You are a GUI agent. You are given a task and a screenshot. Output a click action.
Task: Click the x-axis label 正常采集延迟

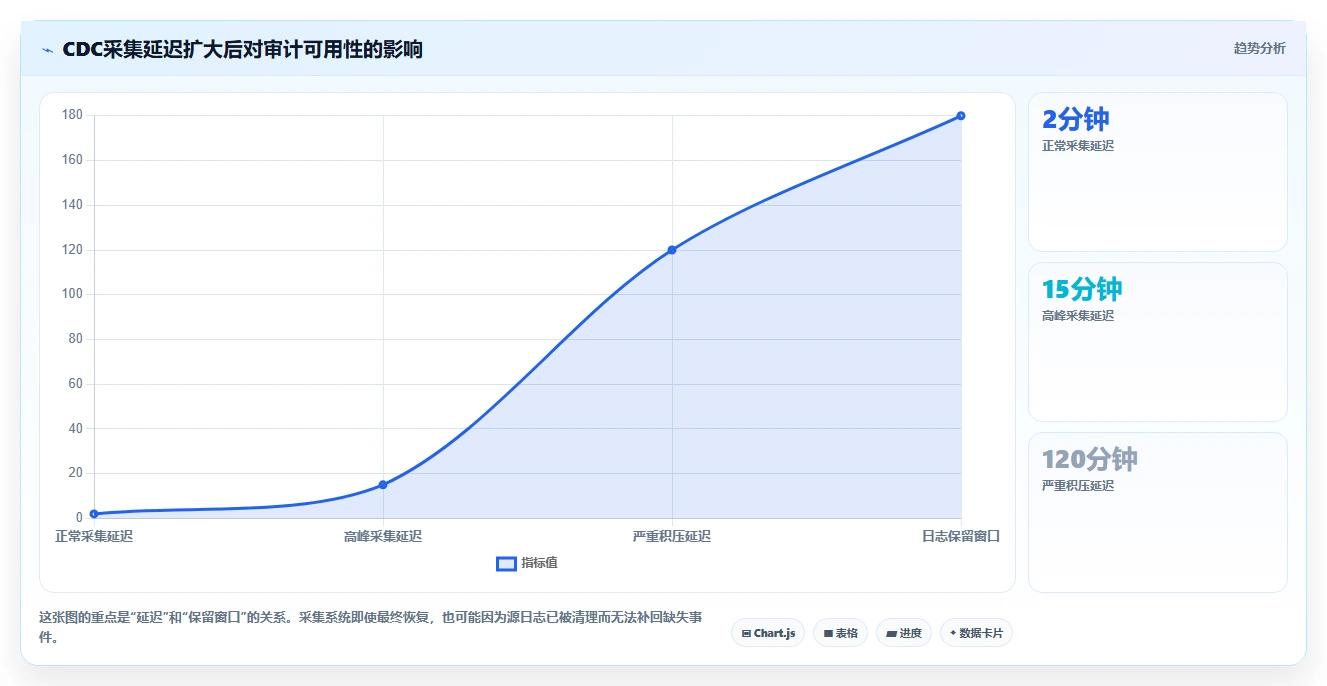94,536
